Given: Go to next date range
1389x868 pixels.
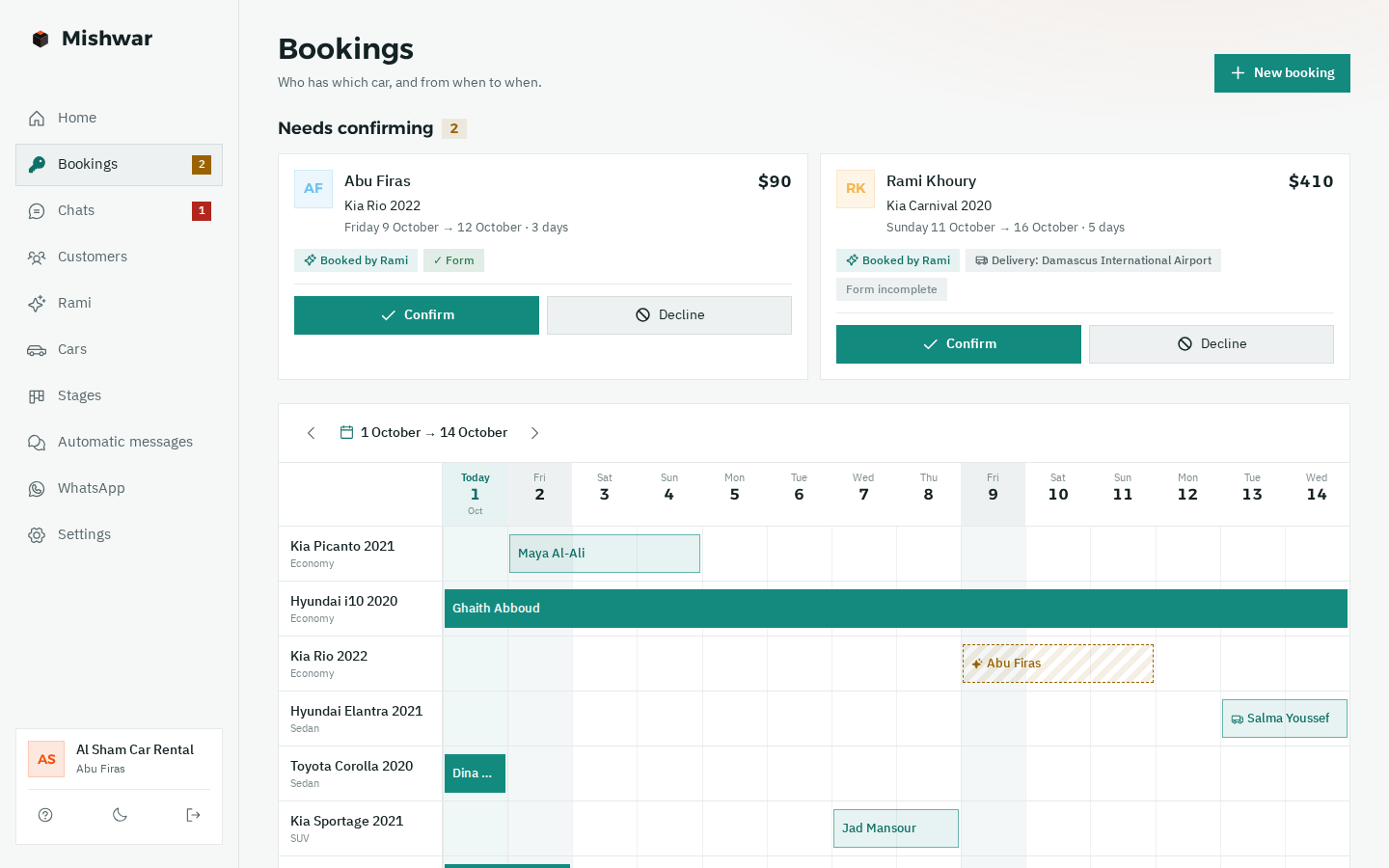Looking at the screenshot, I should click(x=534, y=433).
